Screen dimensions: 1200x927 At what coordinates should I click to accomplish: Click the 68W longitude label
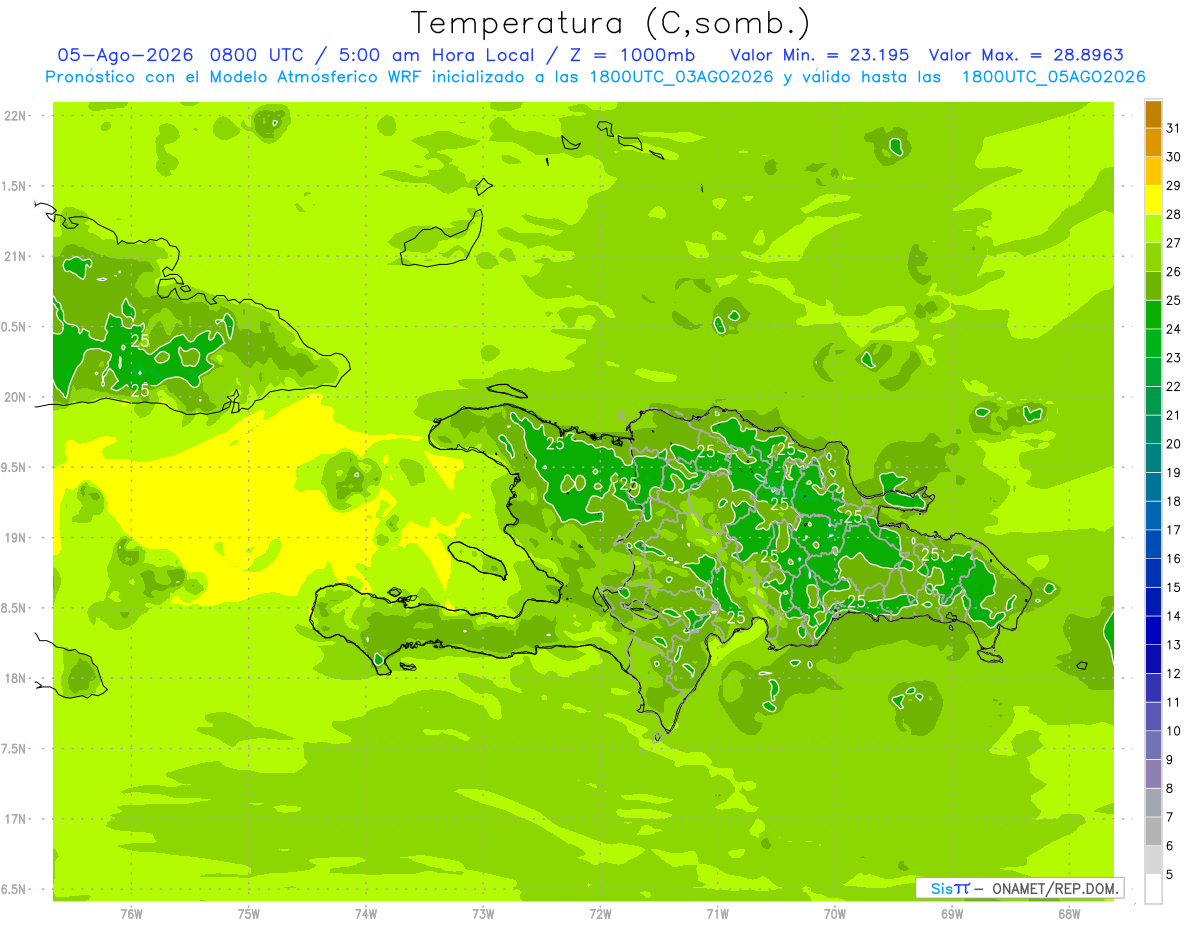[x=1069, y=913]
